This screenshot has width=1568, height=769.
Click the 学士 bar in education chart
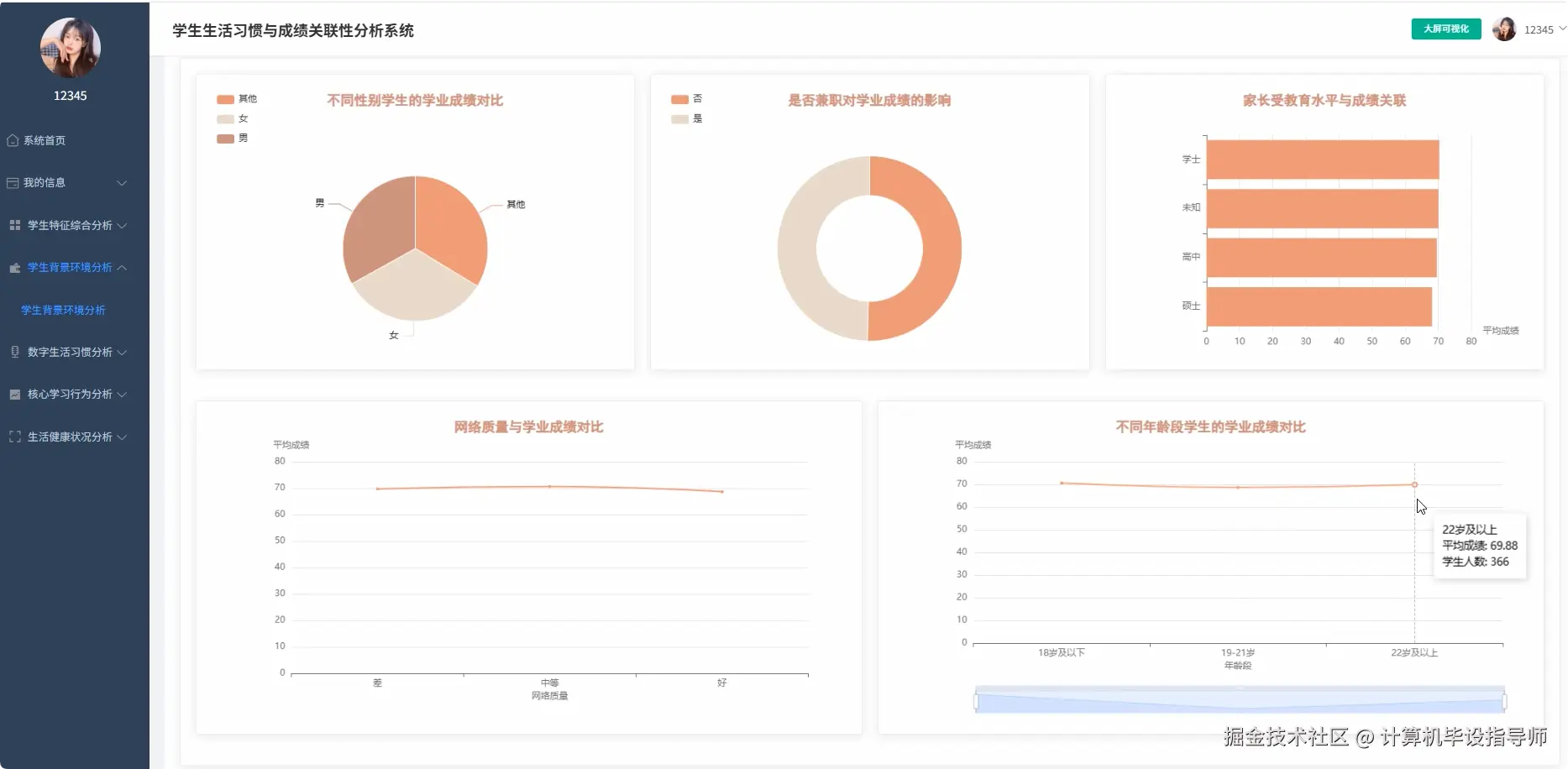tap(1323, 160)
